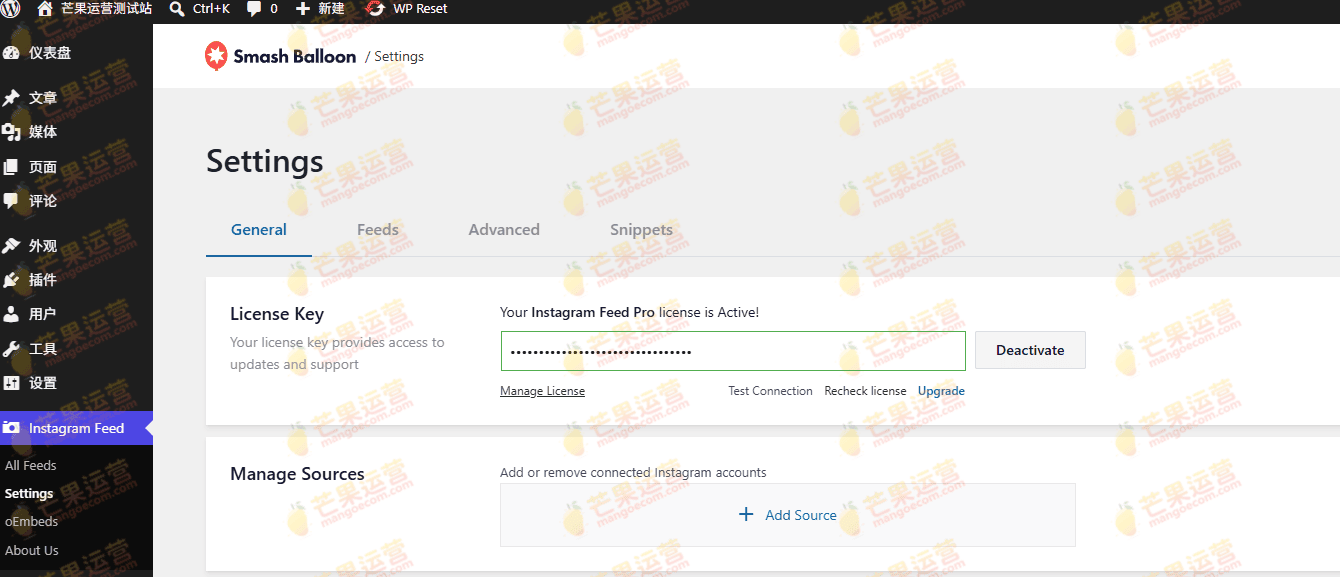
Task: Click the 插件 plugin icon
Action: pos(11,280)
